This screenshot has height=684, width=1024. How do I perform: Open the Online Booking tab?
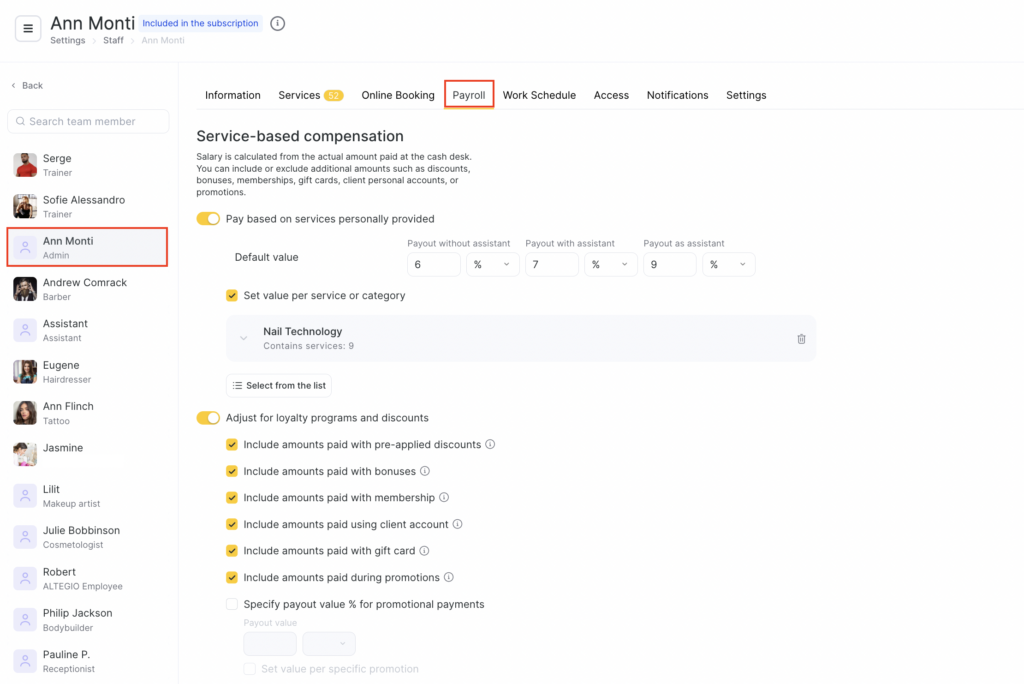398,95
